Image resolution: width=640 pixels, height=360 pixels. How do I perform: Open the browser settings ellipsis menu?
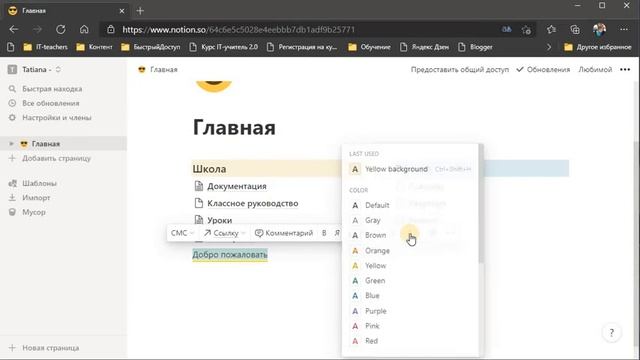click(624, 29)
